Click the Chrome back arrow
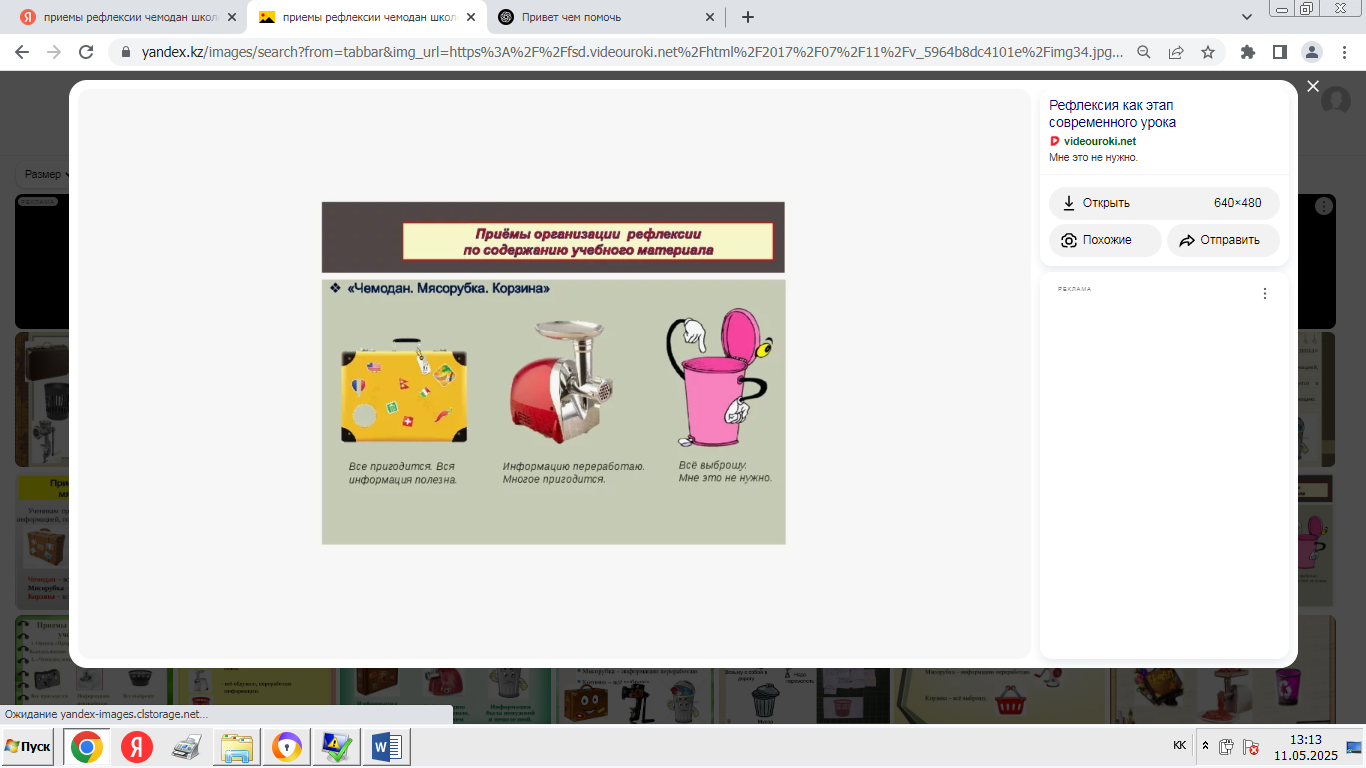Screen dimensions: 1366x768 [x=23, y=52]
